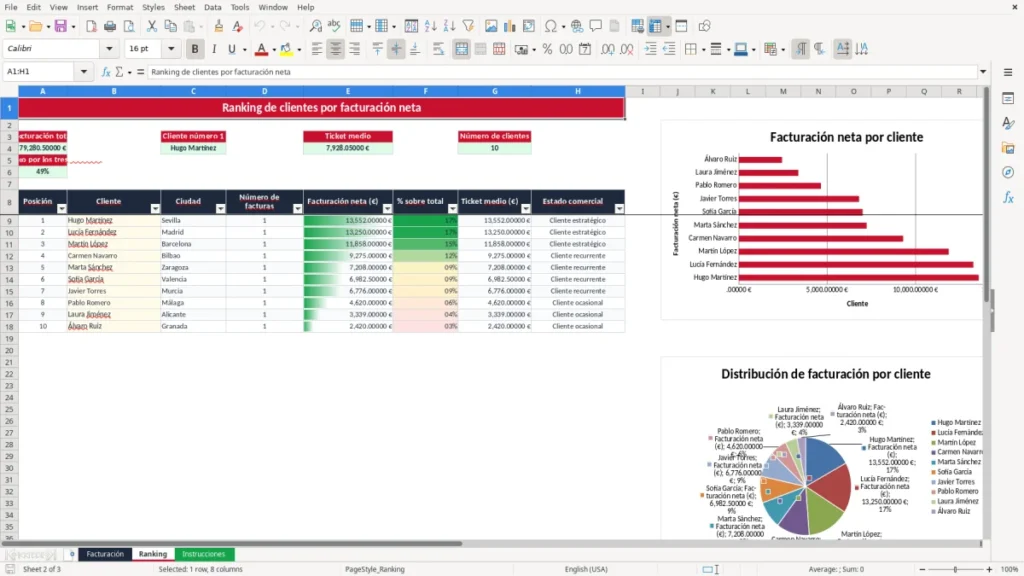
Task: Run the Spelling check icon
Action: tap(334, 26)
